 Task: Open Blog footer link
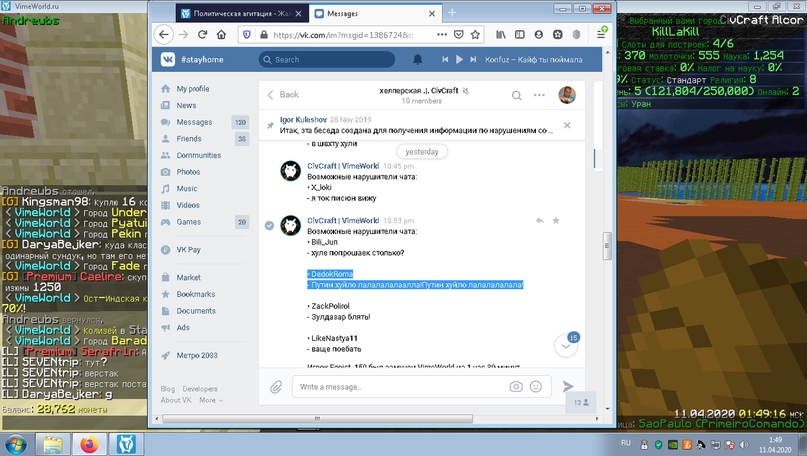pyautogui.click(x=167, y=389)
